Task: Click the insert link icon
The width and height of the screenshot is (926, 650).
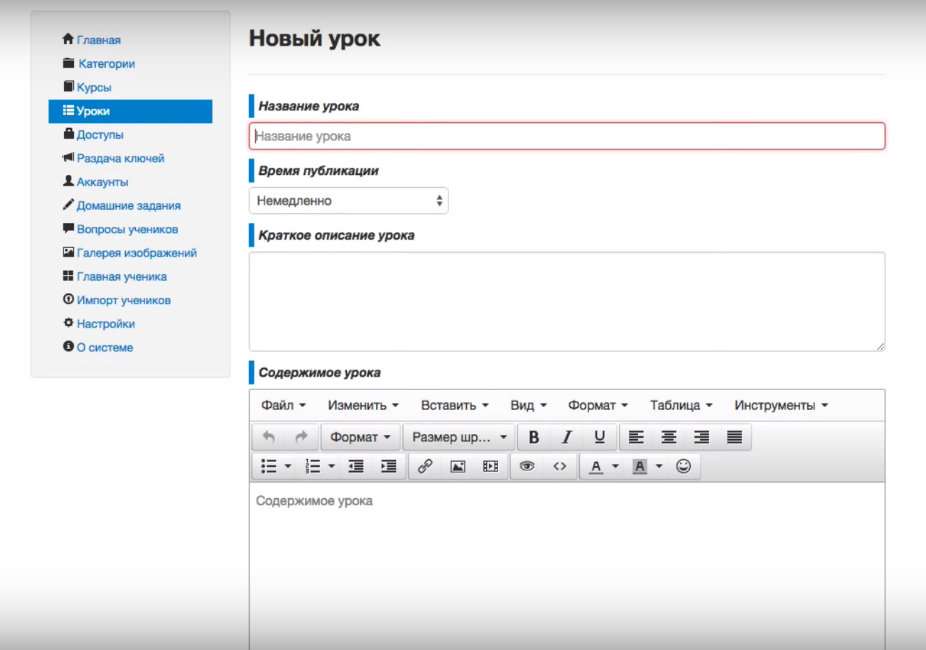Action: pos(424,466)
